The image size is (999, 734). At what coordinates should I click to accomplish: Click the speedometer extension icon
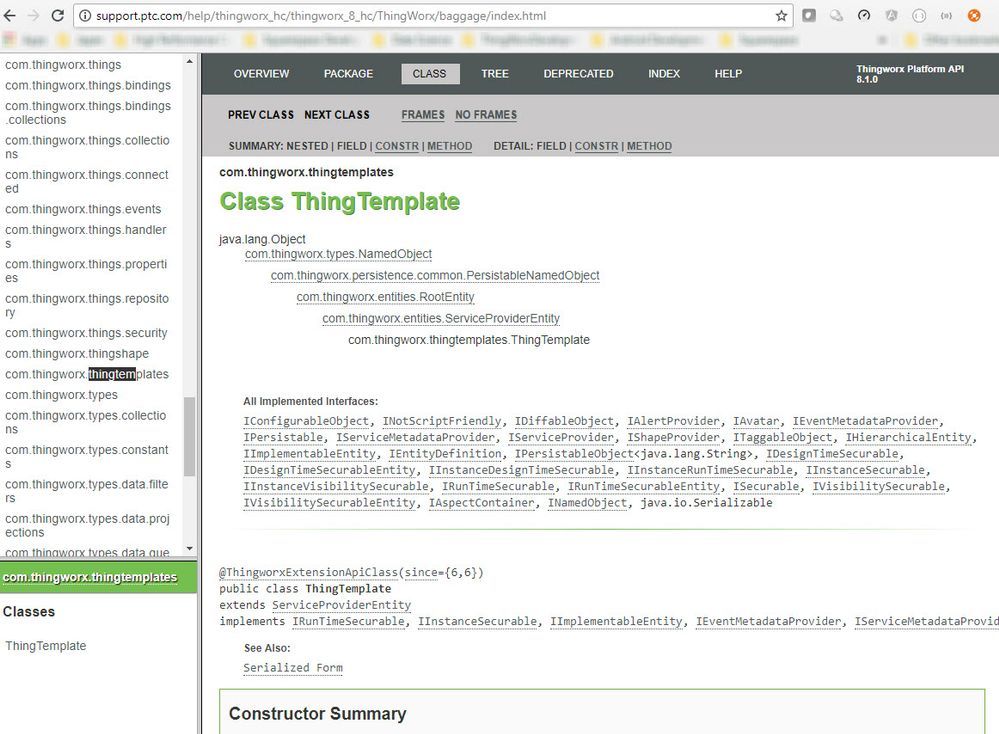point(864,16)
